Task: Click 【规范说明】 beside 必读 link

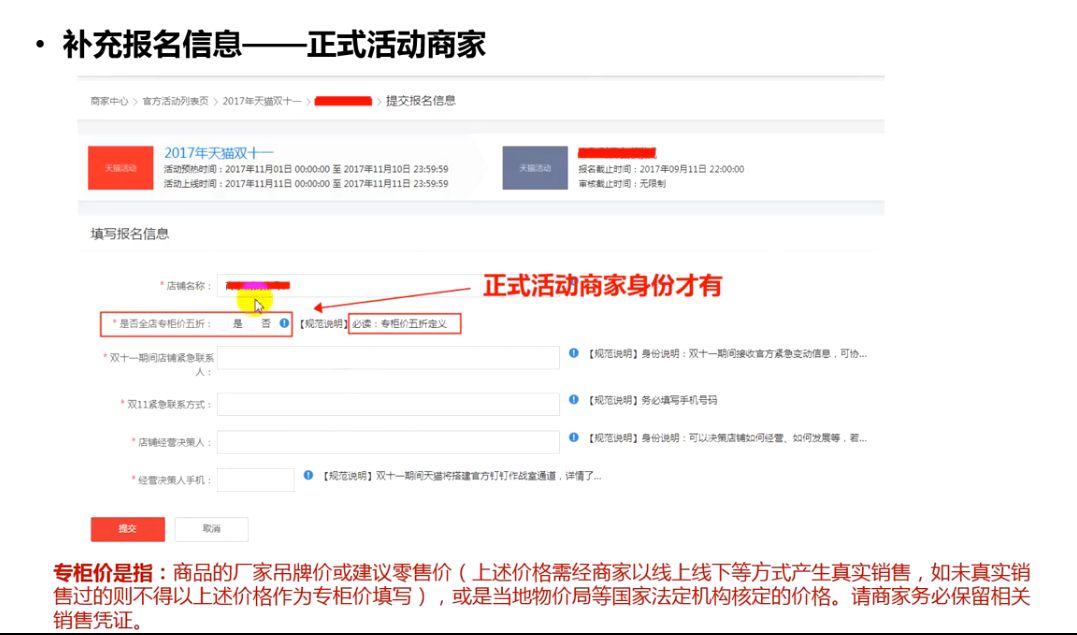Action: pyautogui.click(x=323, y=324)
